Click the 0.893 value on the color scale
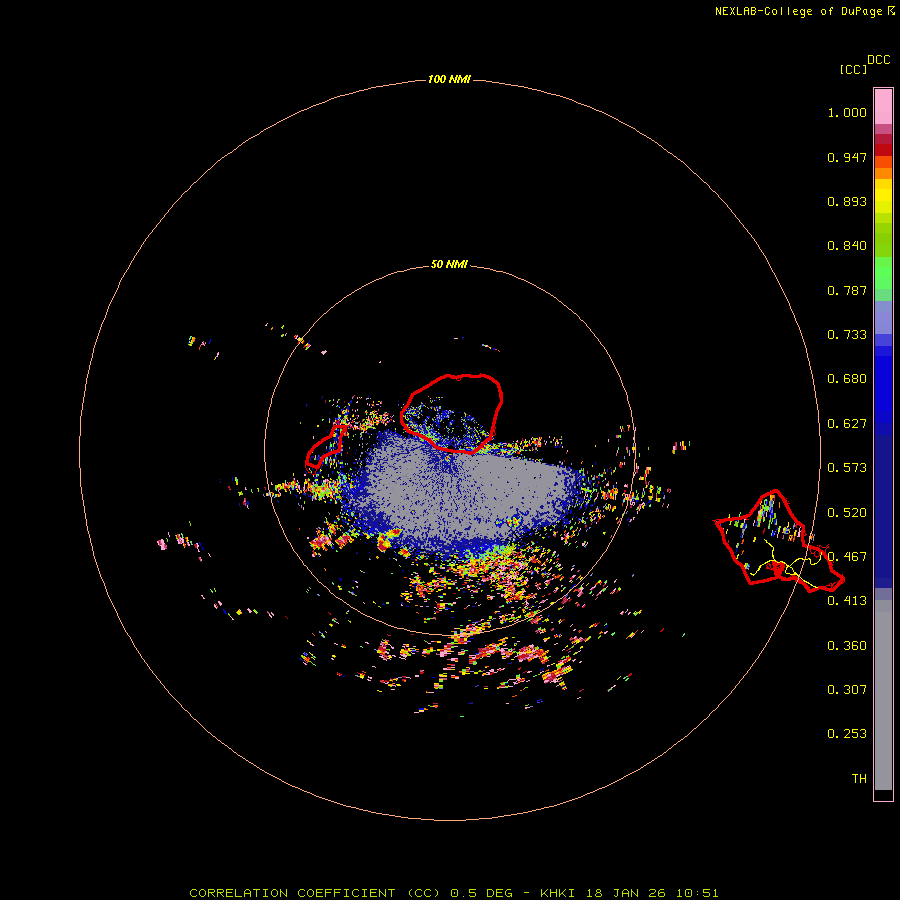Screen dimensions: 900x900 coord(847,201)
